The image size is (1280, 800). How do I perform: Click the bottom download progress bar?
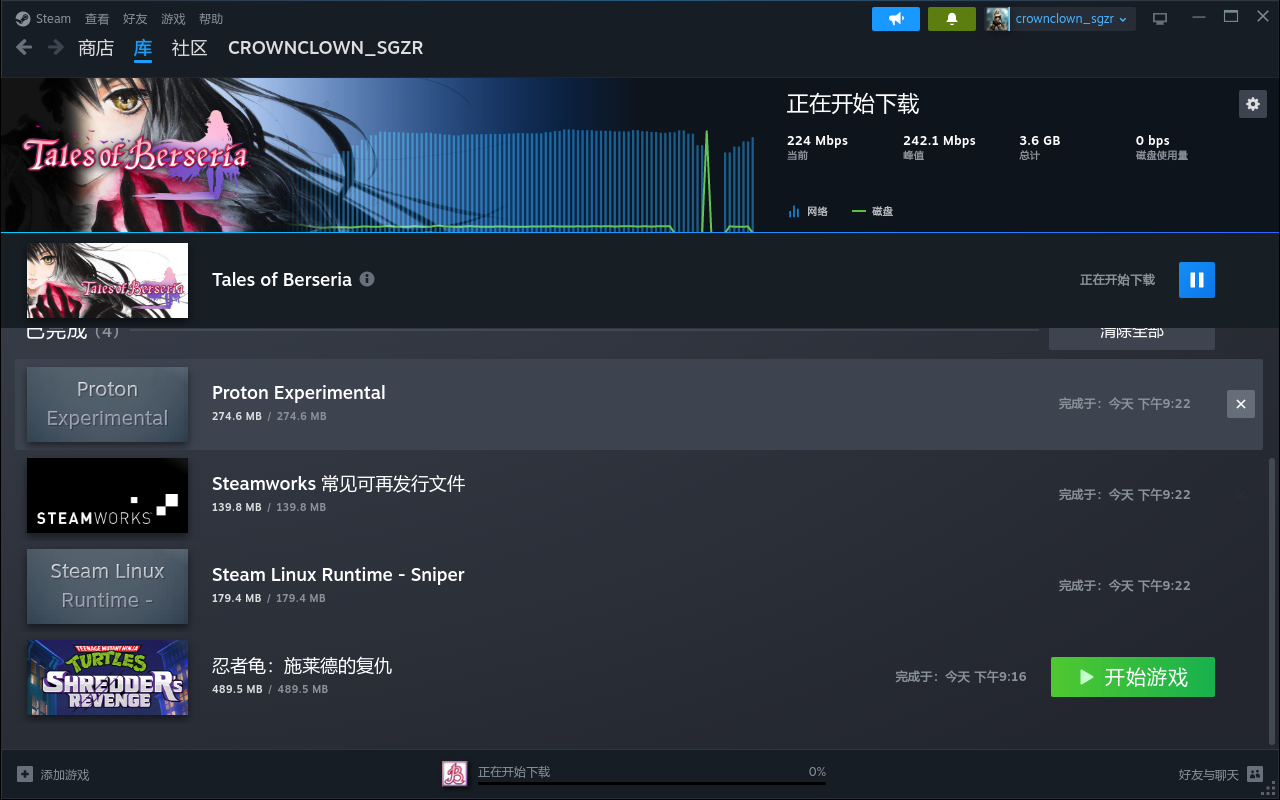coord(652,783)
